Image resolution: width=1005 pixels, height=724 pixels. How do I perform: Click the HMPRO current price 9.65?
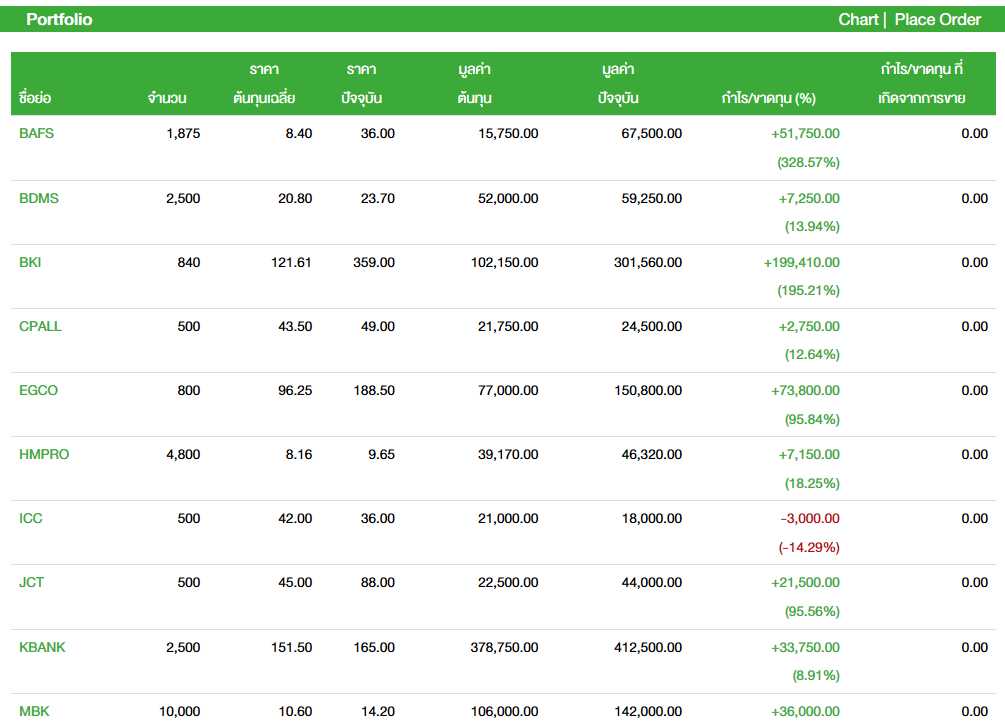(381, 454)
